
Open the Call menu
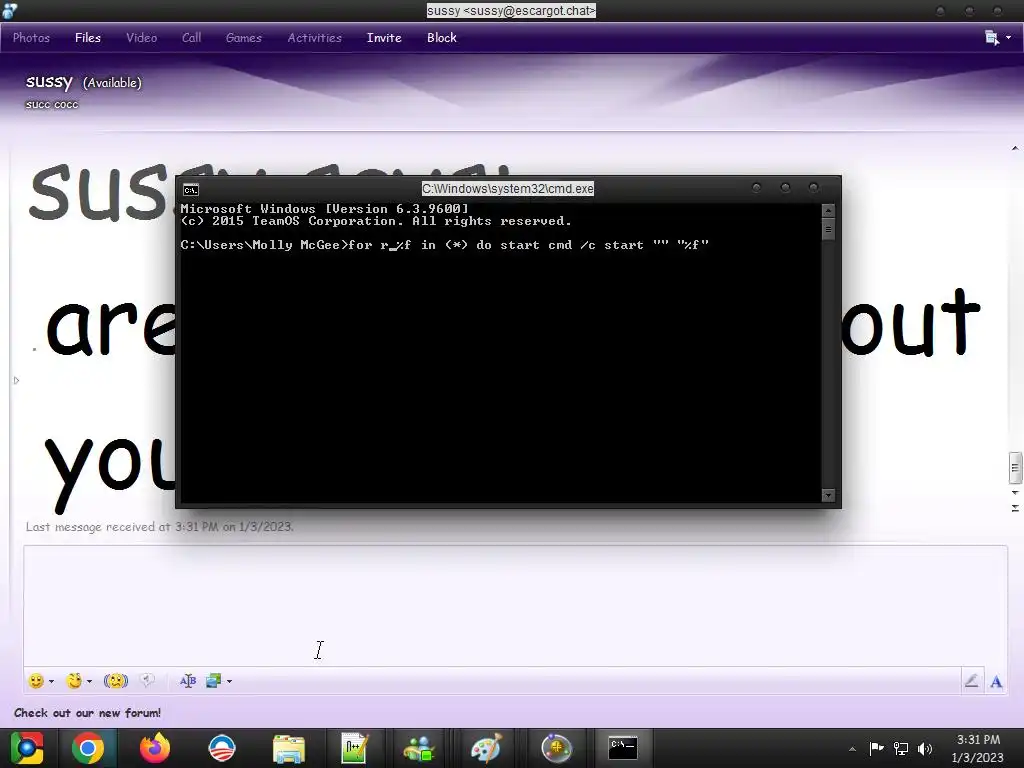[191, 38]
